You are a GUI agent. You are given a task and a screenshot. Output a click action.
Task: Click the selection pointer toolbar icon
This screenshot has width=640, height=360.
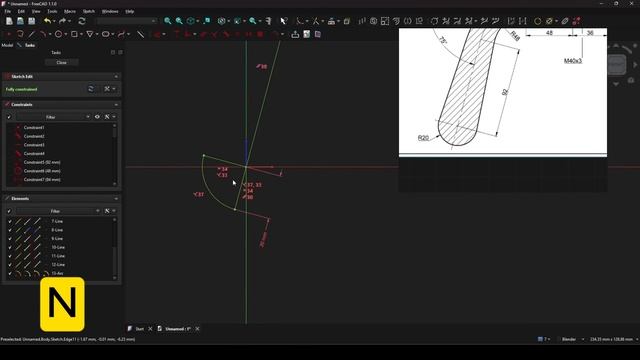(284, 21)
